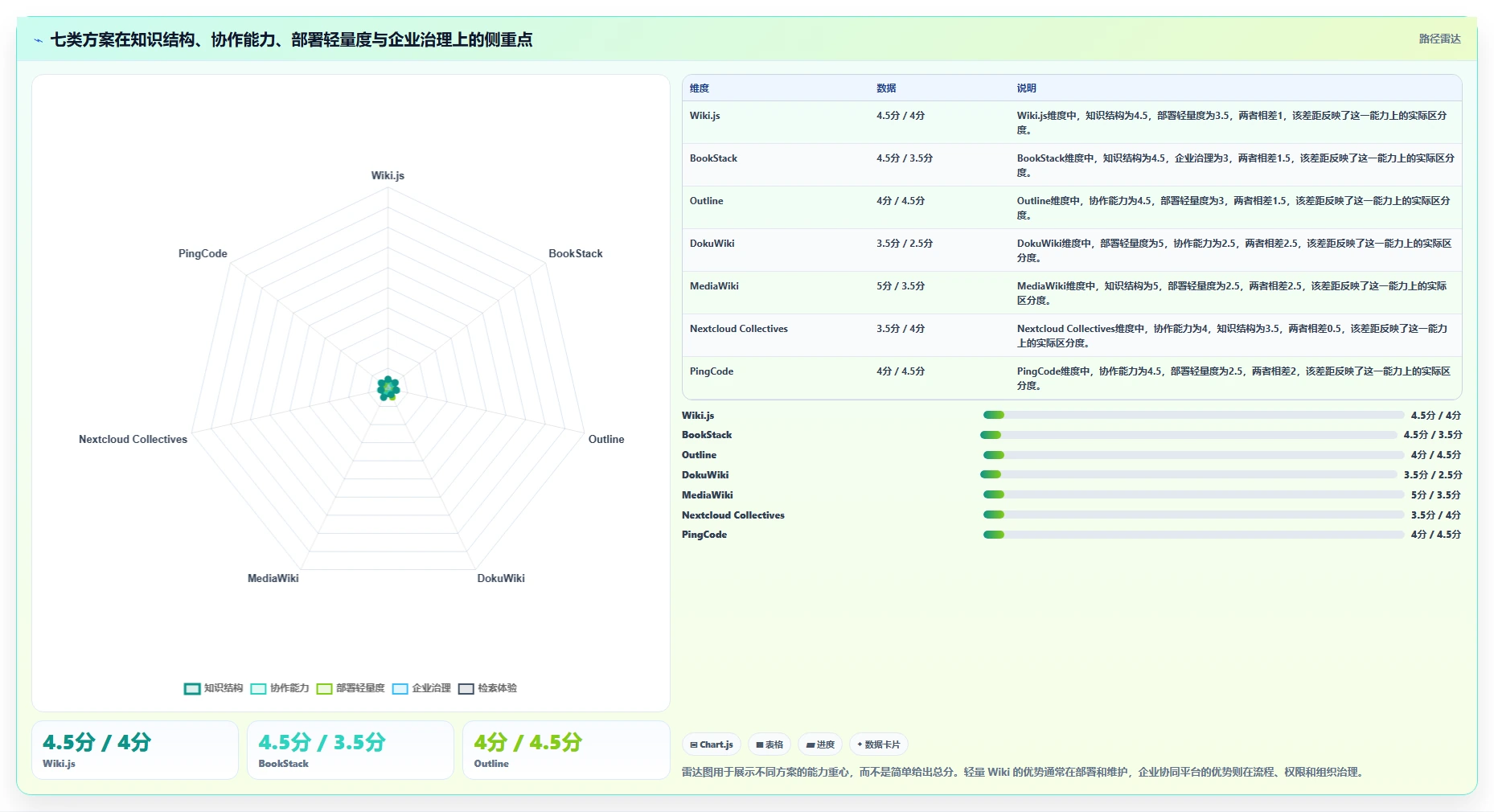Screen dimensions: 1494x812
Task: Click the small icon before the page title
Action: click(x=38, y=40)
